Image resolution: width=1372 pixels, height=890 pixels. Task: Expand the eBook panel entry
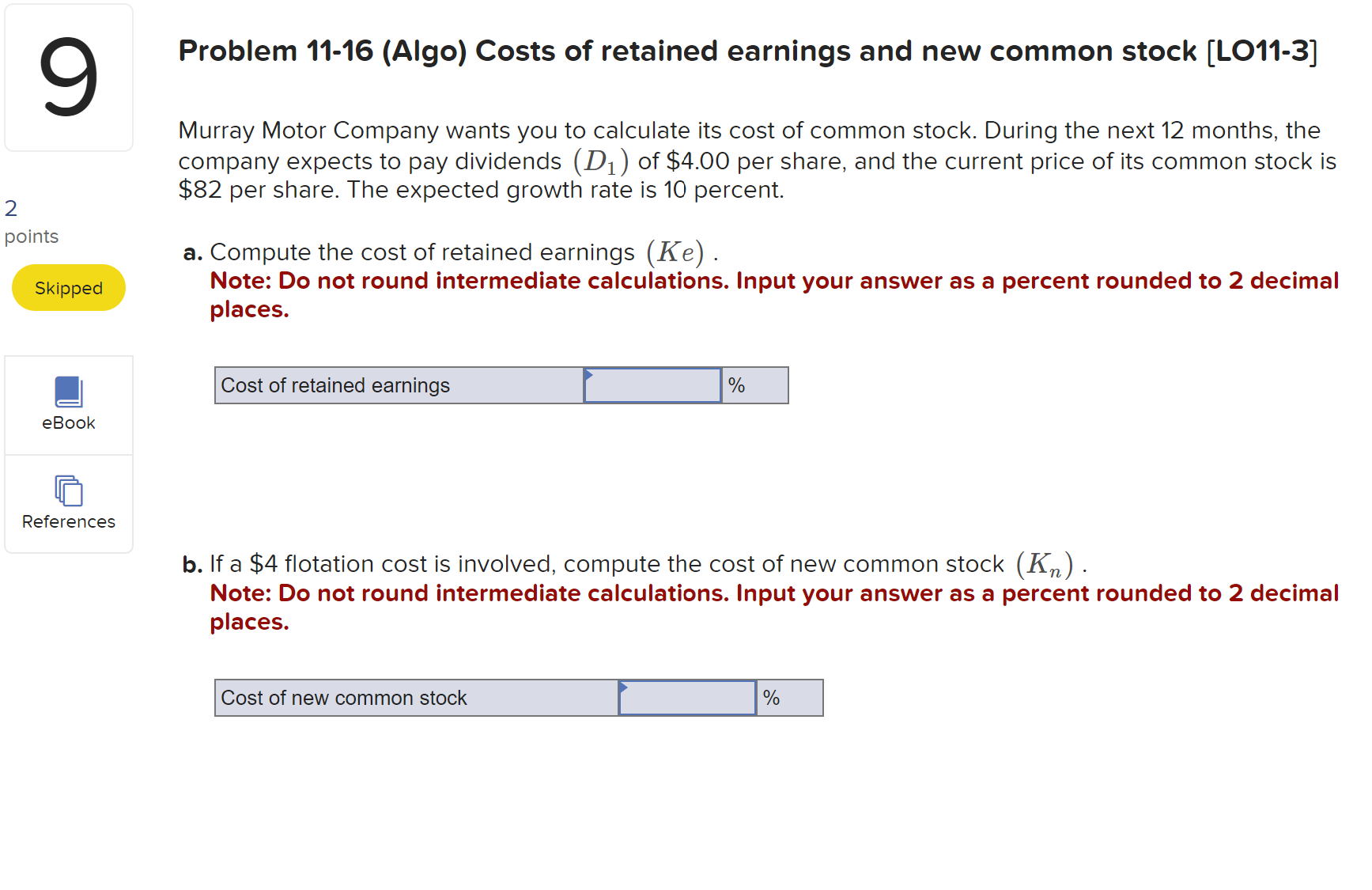coord(68,405)
